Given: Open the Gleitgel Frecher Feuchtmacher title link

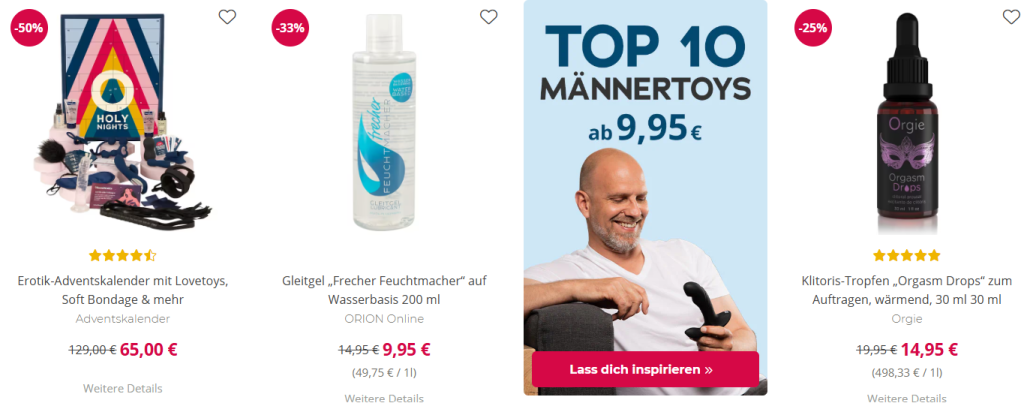Looking at the screenshot, I should [x=384, y=291].
